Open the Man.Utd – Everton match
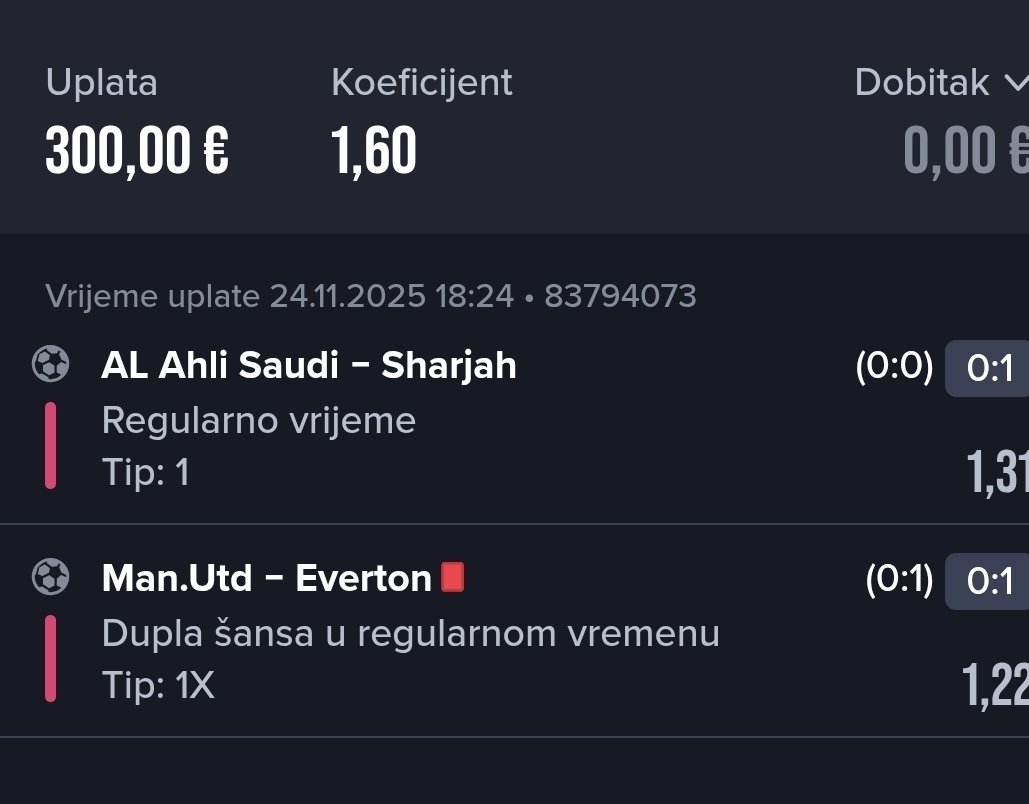 267,578
